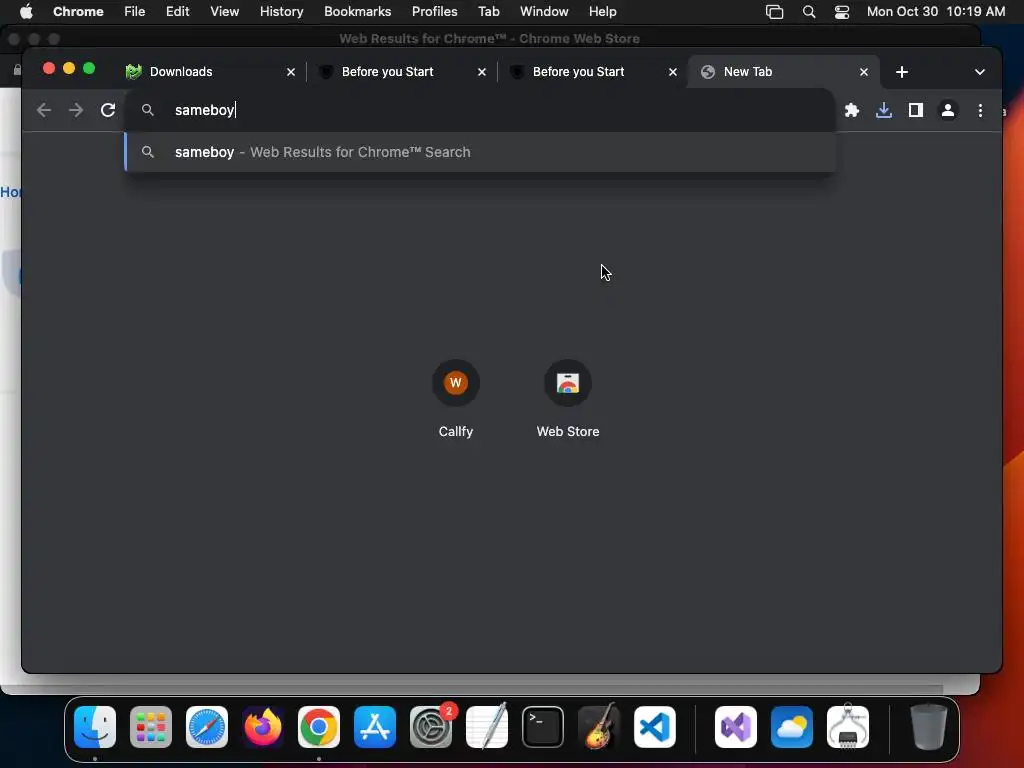1024x768 pixels.
Task: Switch to the first Before you Start tab
Action: click(402, 72)
